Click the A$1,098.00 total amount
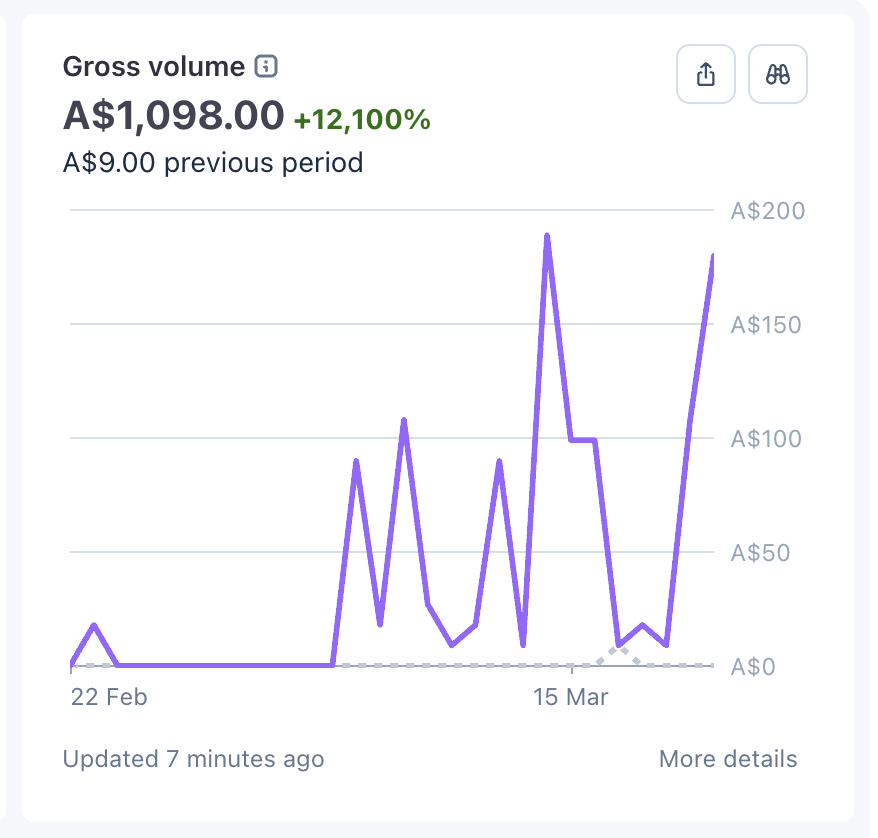This screenshot has width=878, height=838. 174,116
